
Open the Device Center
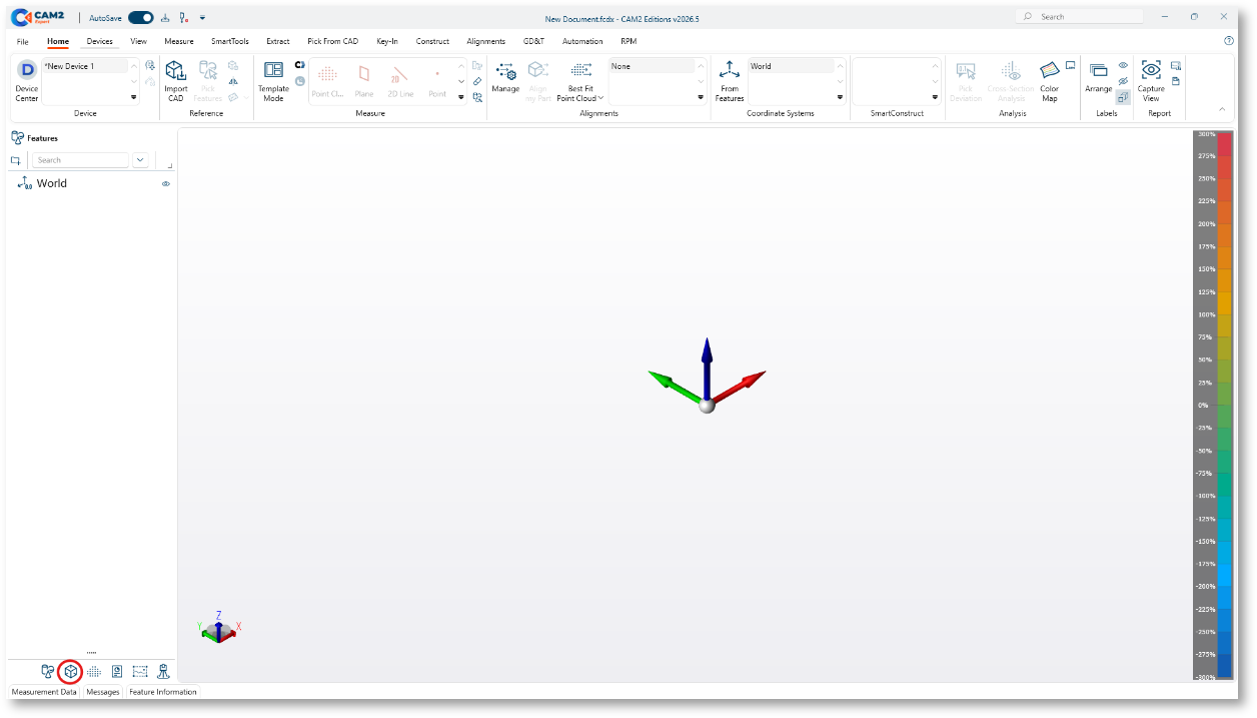(27, 80)
